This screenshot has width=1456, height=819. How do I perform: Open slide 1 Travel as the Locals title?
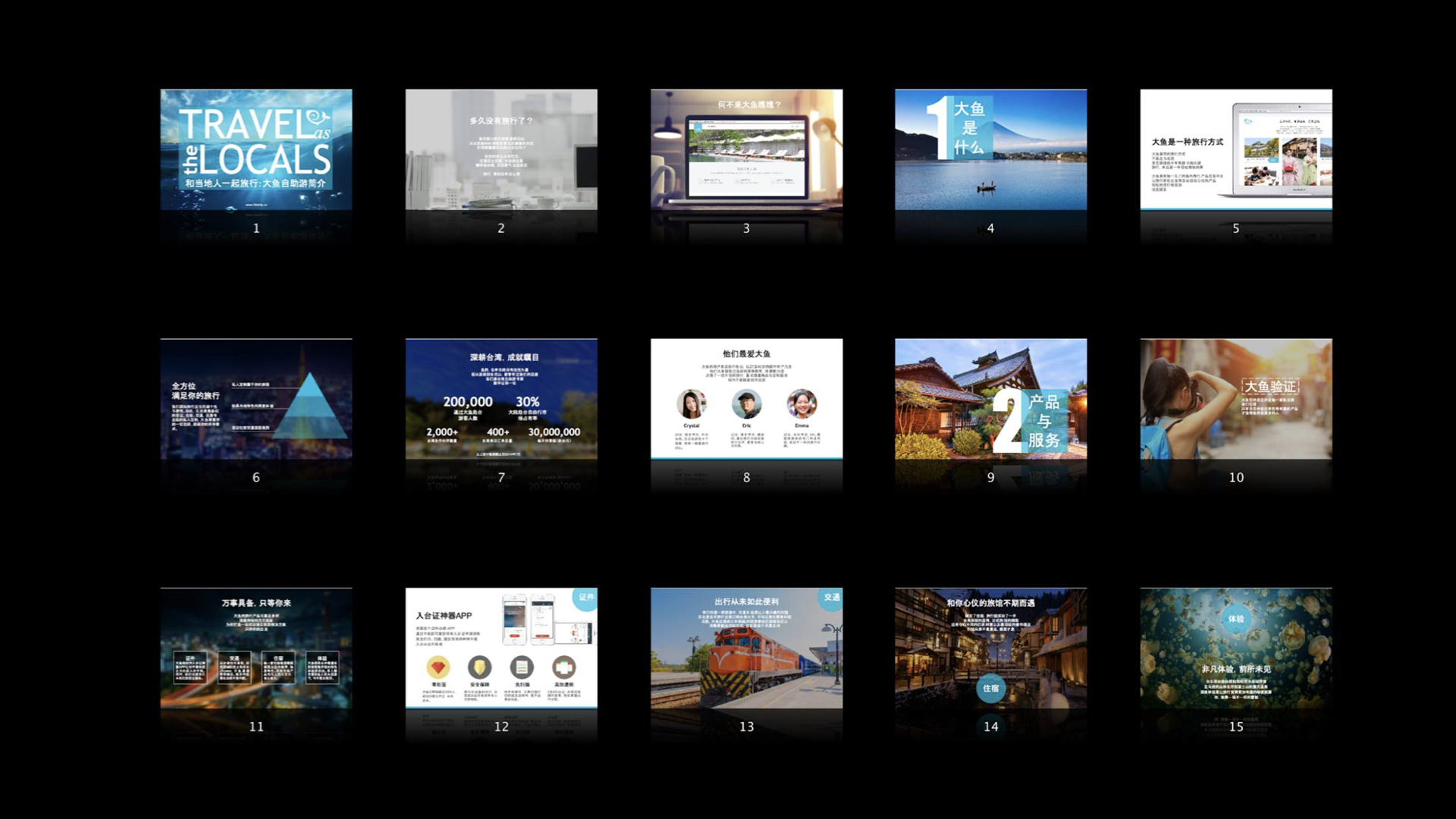[256, 149]
